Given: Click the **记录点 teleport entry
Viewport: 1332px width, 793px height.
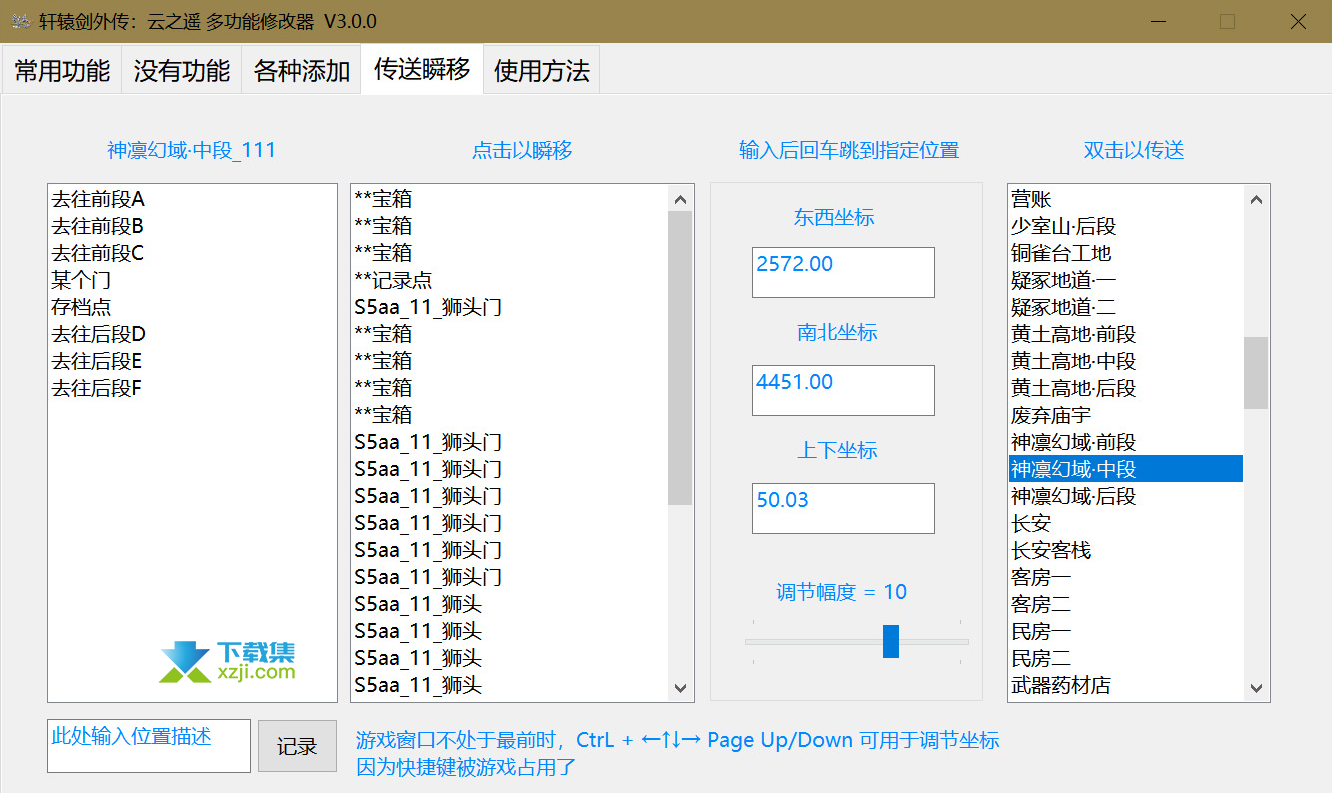Looking at the screenshot, I should 510,280.
